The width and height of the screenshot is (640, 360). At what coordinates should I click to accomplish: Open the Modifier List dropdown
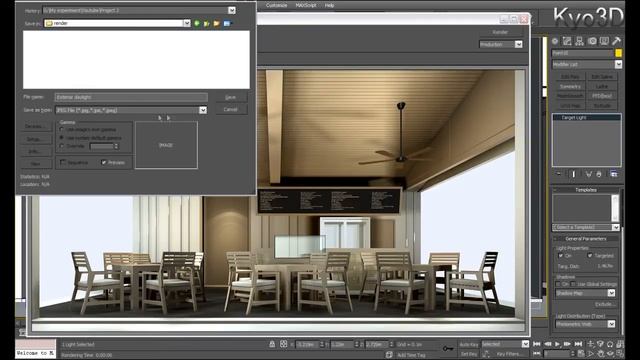click(618, 64)
